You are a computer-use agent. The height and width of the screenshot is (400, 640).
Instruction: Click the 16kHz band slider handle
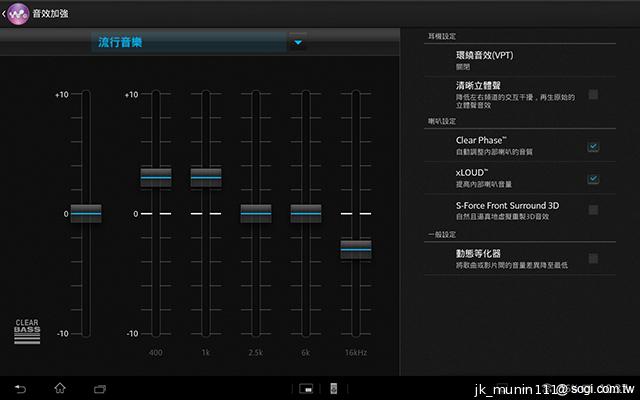[356, 249]
